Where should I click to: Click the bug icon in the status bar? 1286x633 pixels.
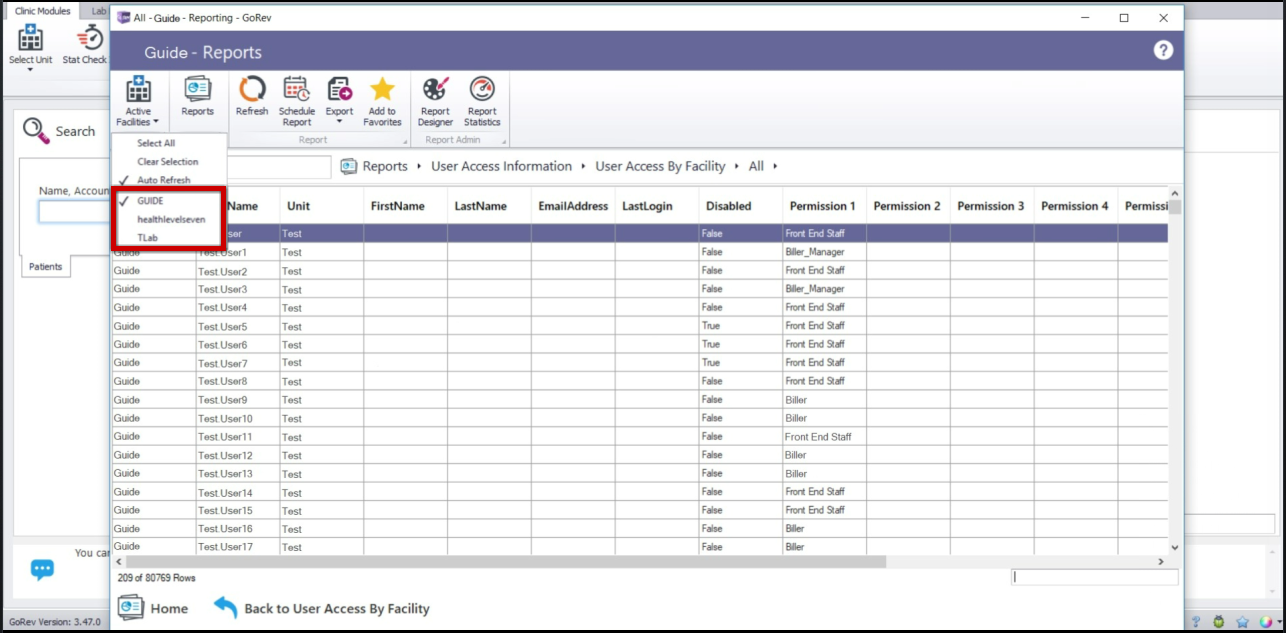(1218, 622)
